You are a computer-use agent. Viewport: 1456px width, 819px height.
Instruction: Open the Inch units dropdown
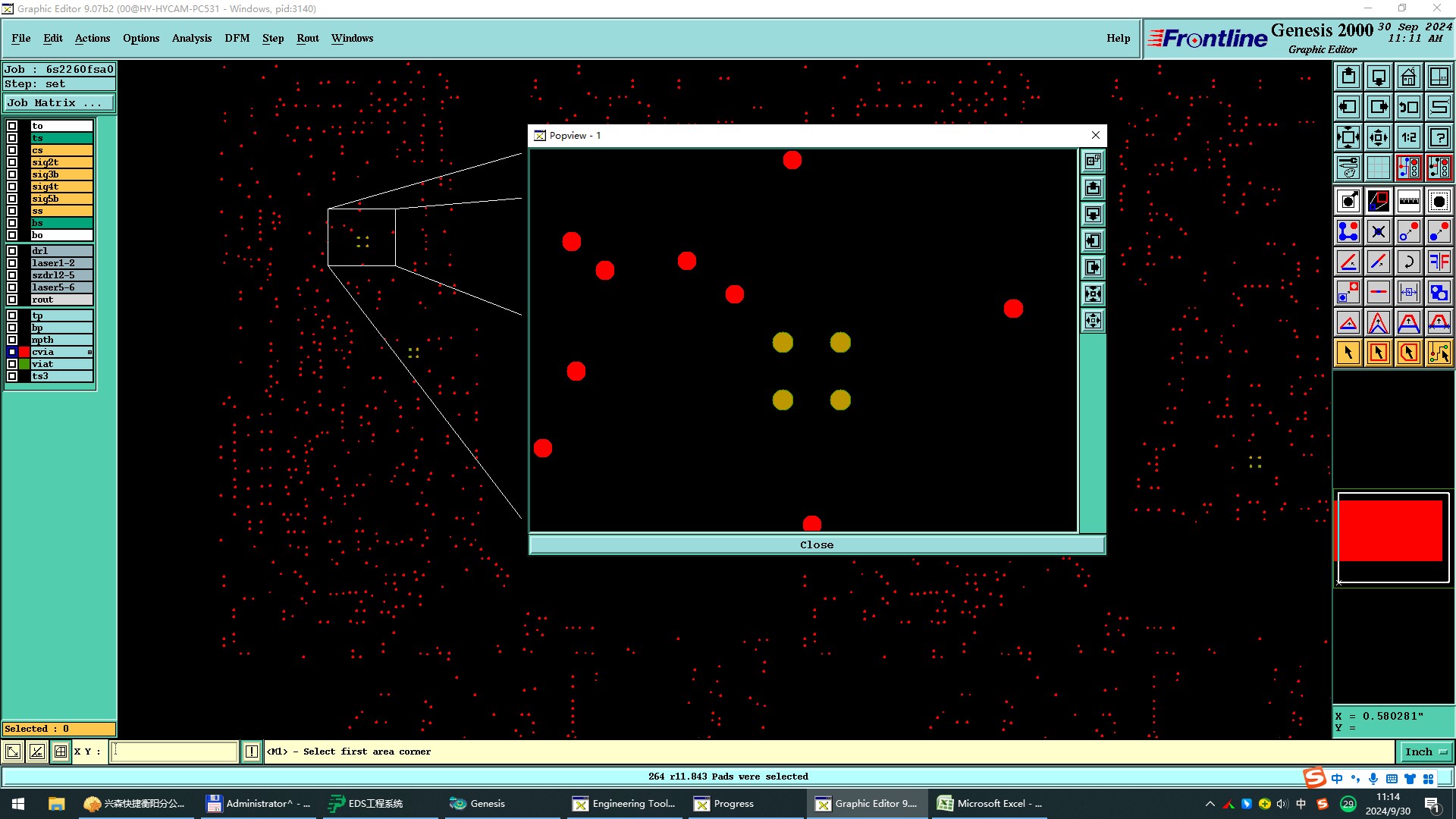tap(1426, 752)
